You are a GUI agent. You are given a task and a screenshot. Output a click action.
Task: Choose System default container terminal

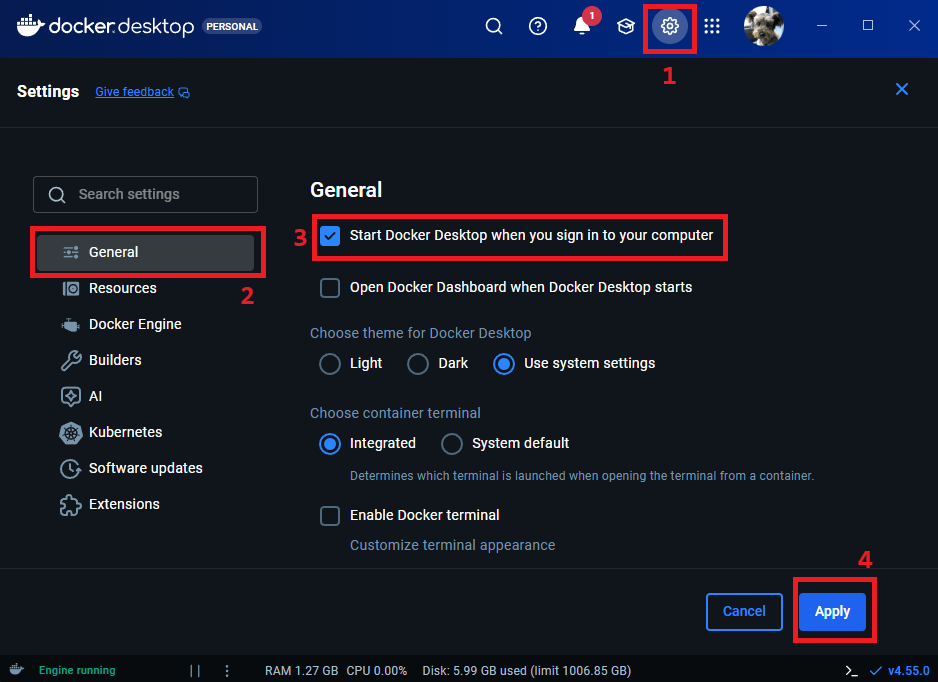(452, 443)
